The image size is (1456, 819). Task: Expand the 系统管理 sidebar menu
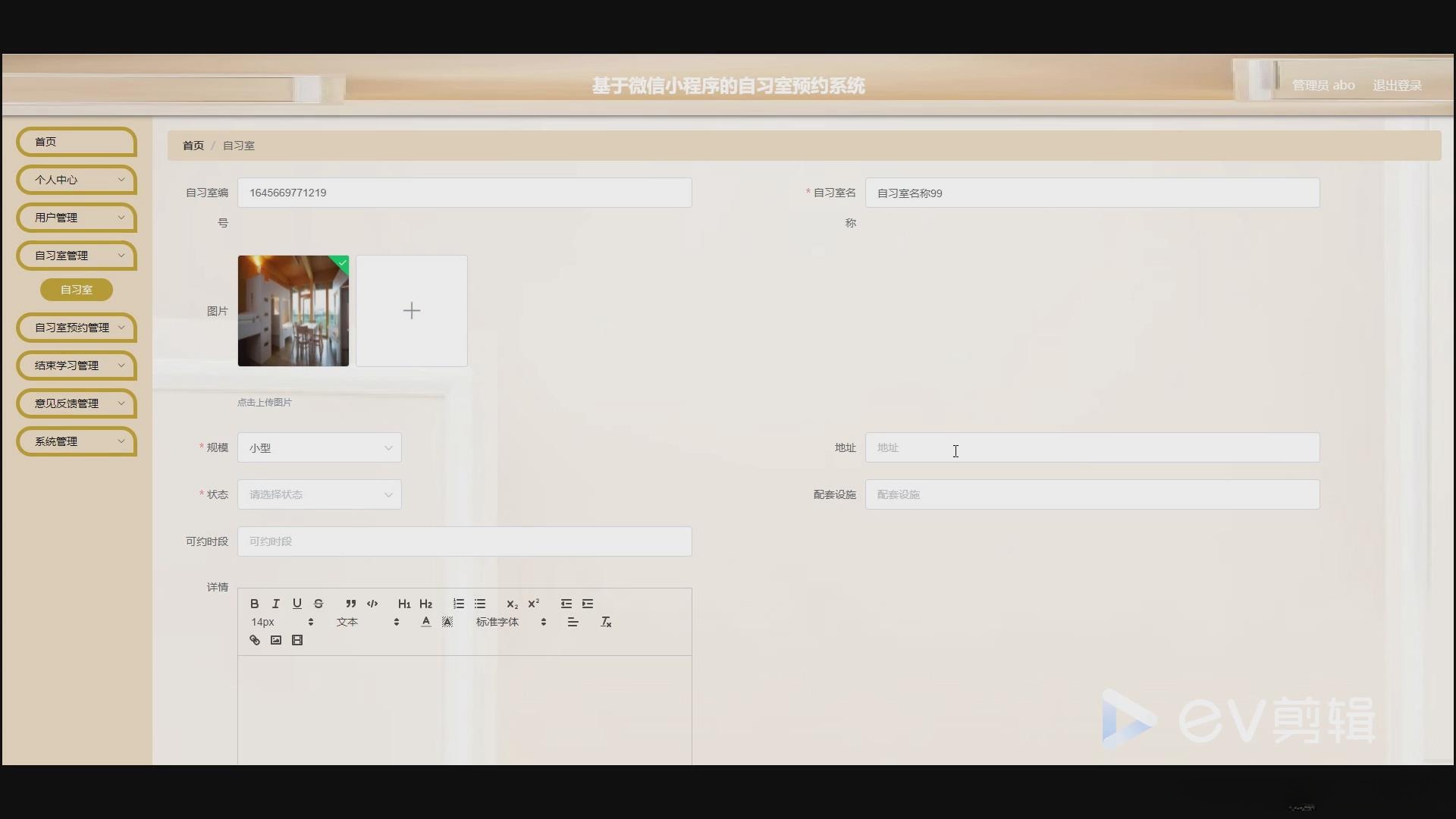(x=76, y=441)
